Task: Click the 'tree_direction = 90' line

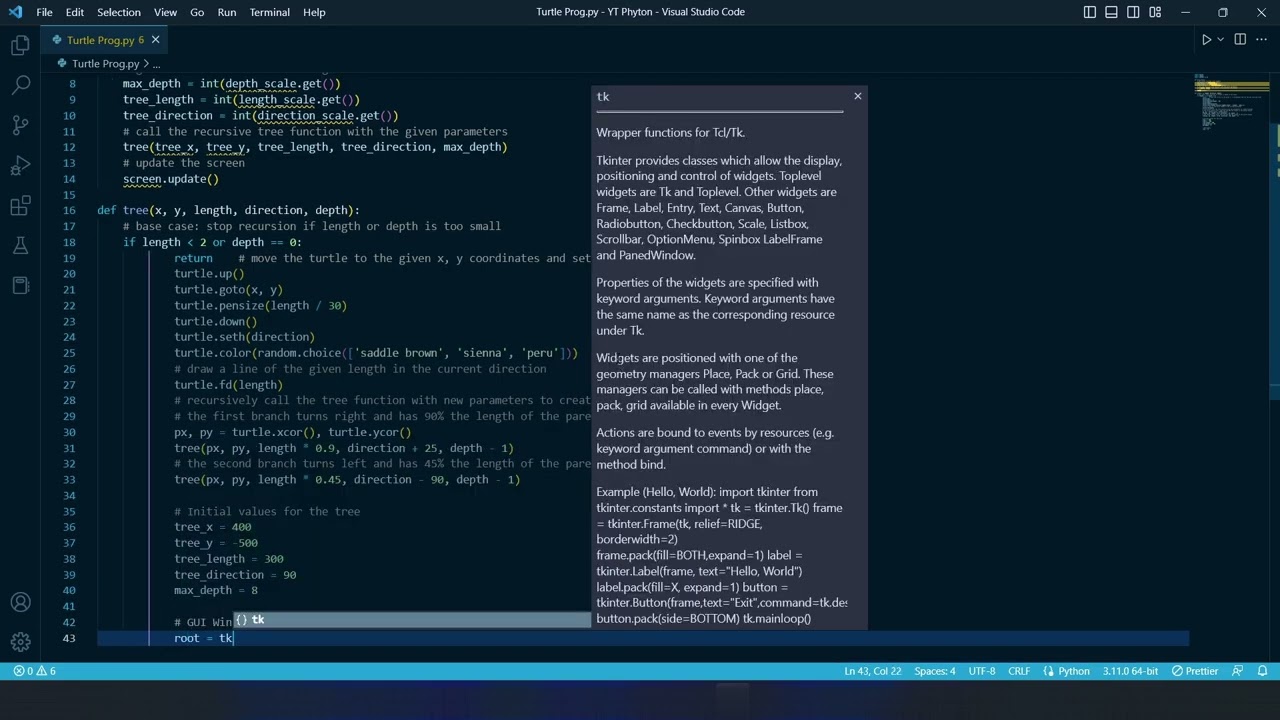Action: 235,575
